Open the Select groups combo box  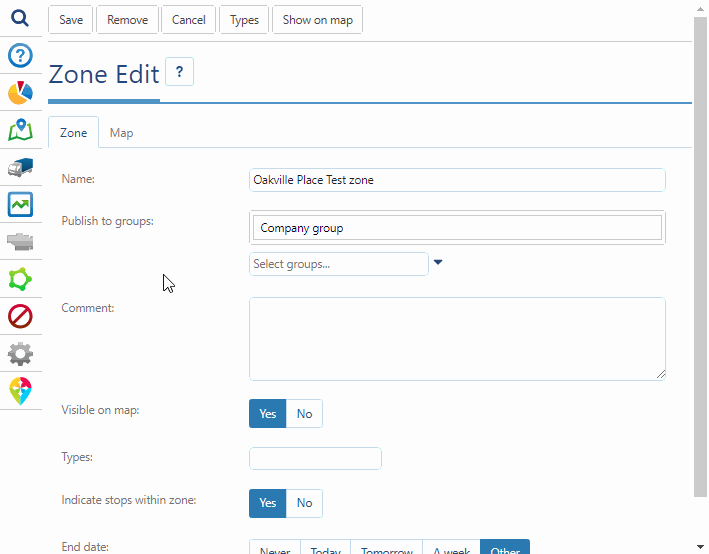click(x=338, y=264)
